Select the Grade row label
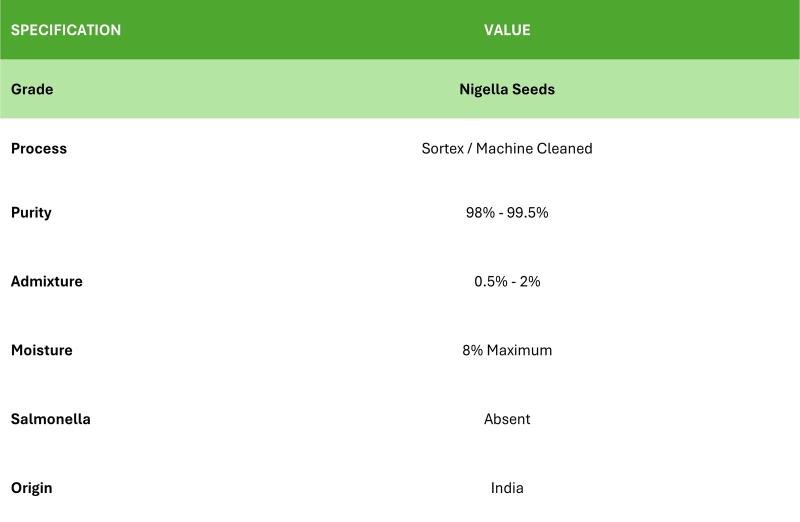Viewport: 800px width, 522px height. pos(32,89)
